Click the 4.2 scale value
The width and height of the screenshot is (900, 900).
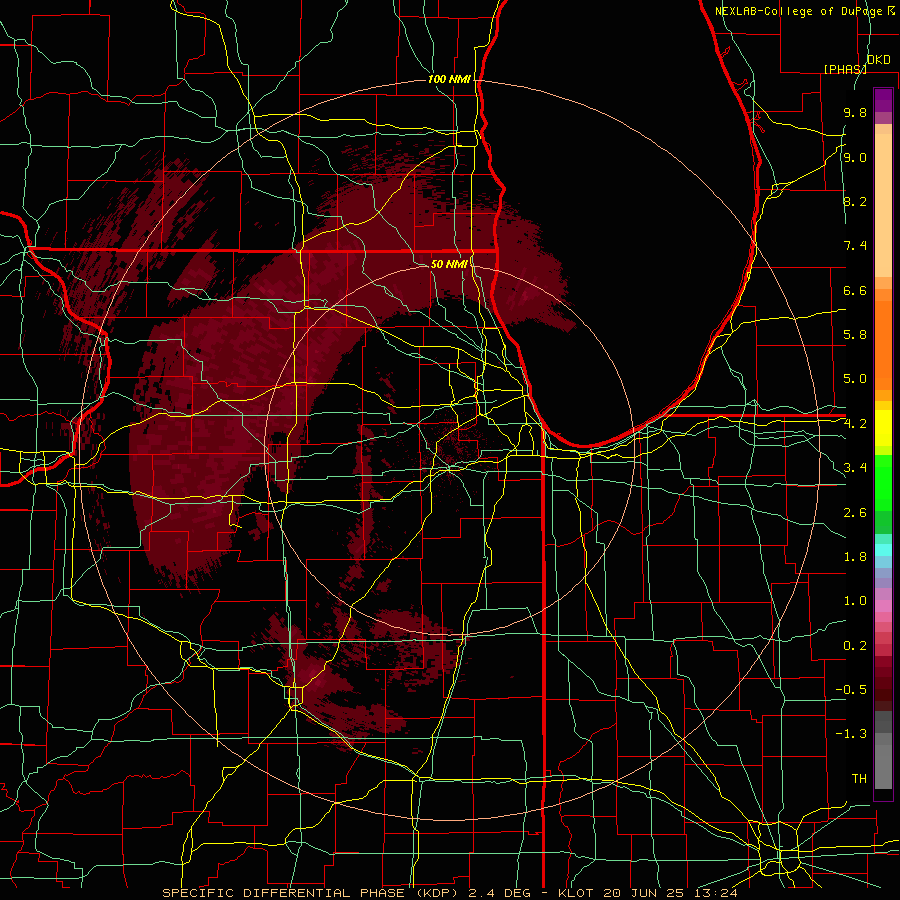[x=855, y=424]
